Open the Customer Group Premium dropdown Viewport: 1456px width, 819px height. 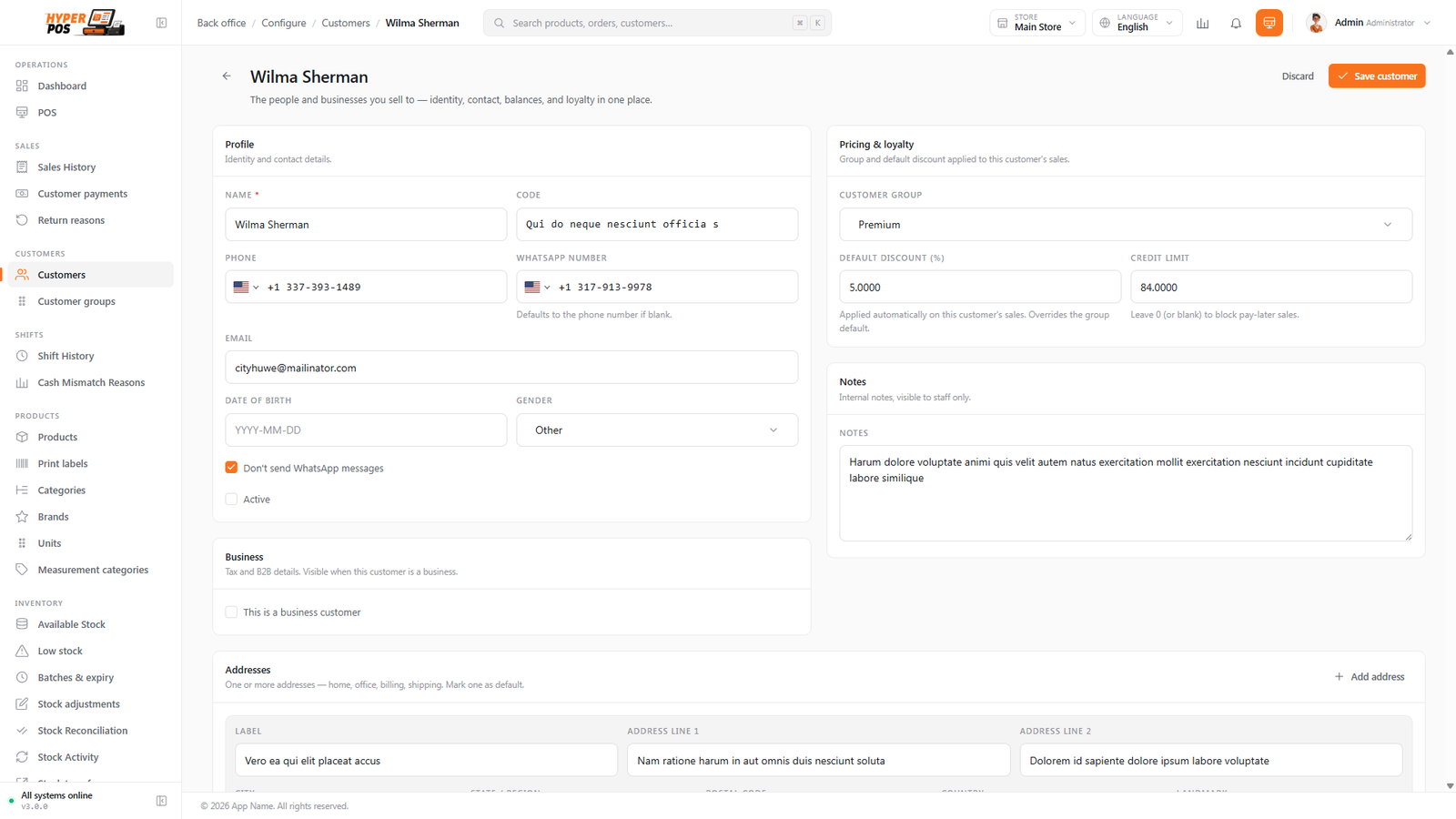click(x=1126, y=225)
